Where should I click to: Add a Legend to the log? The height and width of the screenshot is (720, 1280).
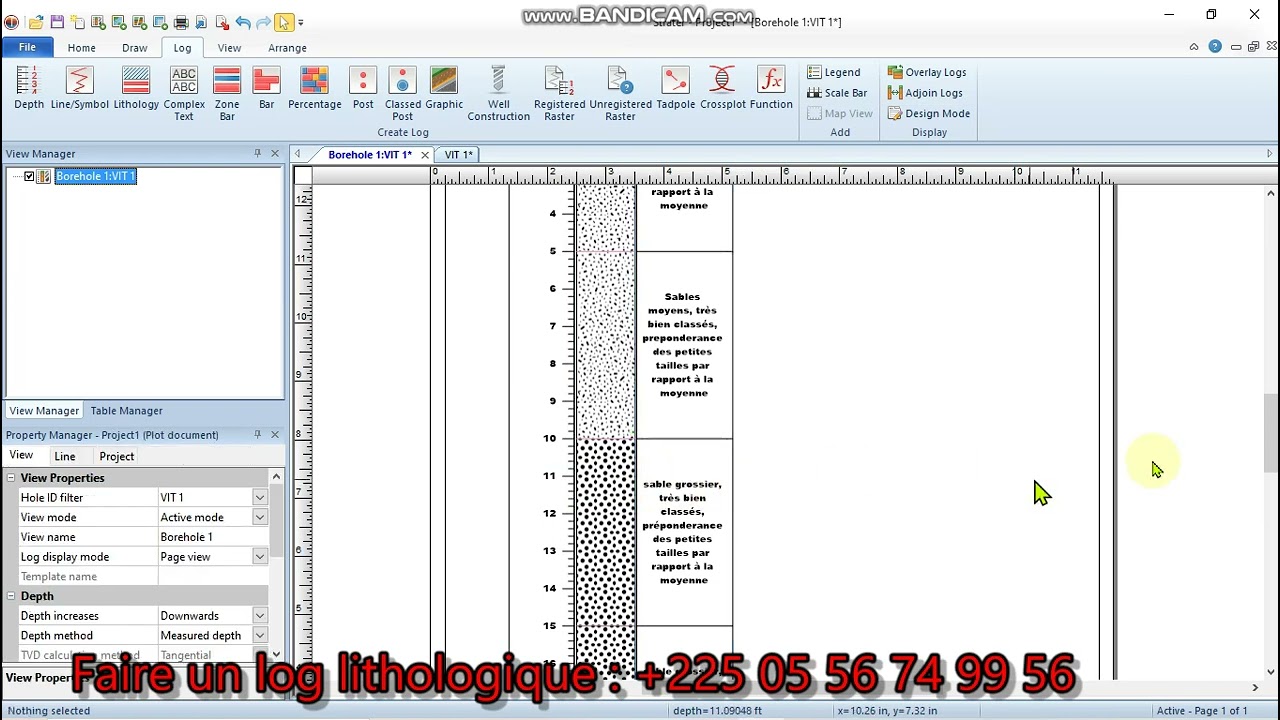click(834, 72)
